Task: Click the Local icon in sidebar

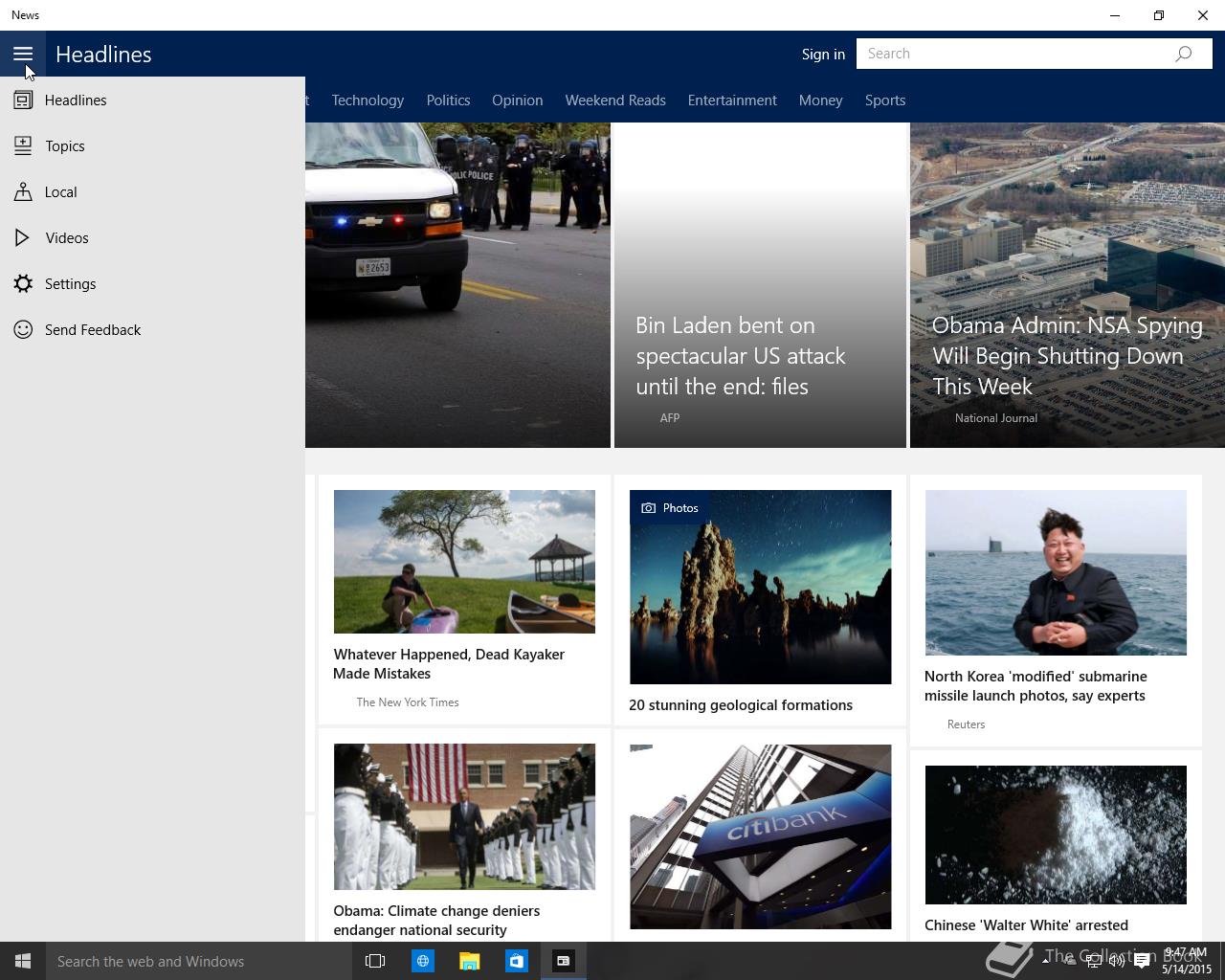Action: 23,191
